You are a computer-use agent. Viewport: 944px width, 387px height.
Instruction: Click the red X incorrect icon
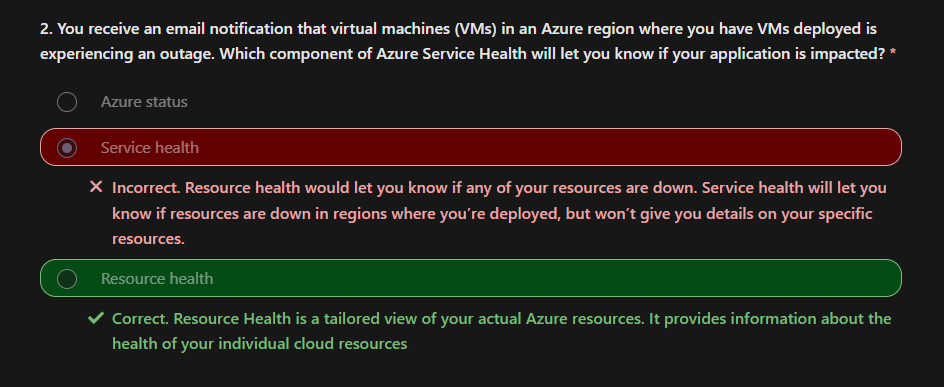[x=96, y=187]
